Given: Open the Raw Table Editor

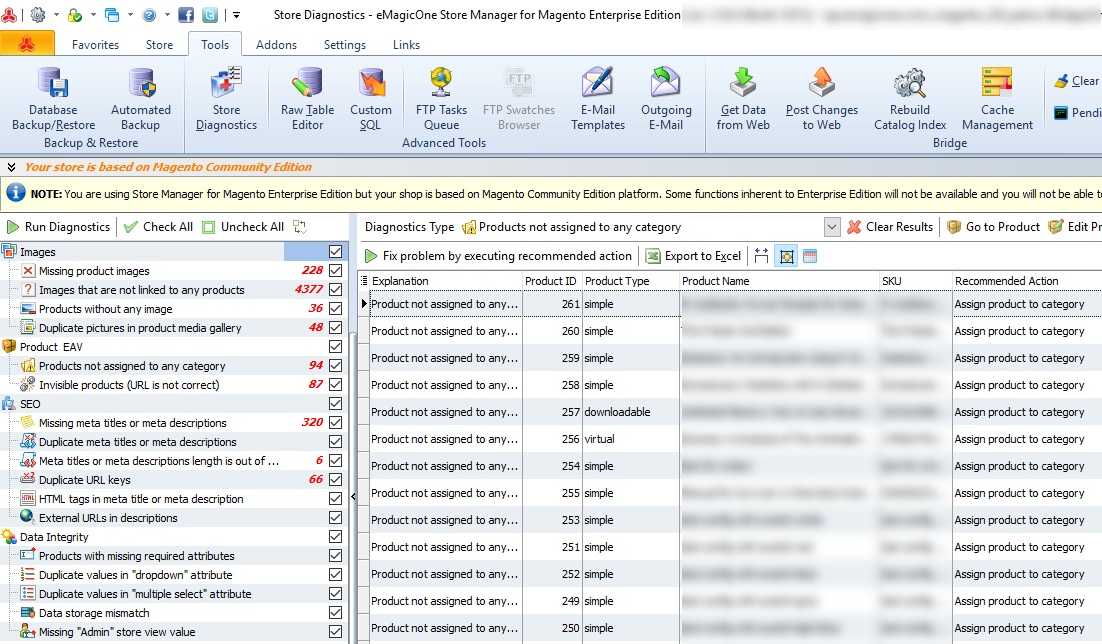Looking at the screenshot, I should (x=307, y=98).
